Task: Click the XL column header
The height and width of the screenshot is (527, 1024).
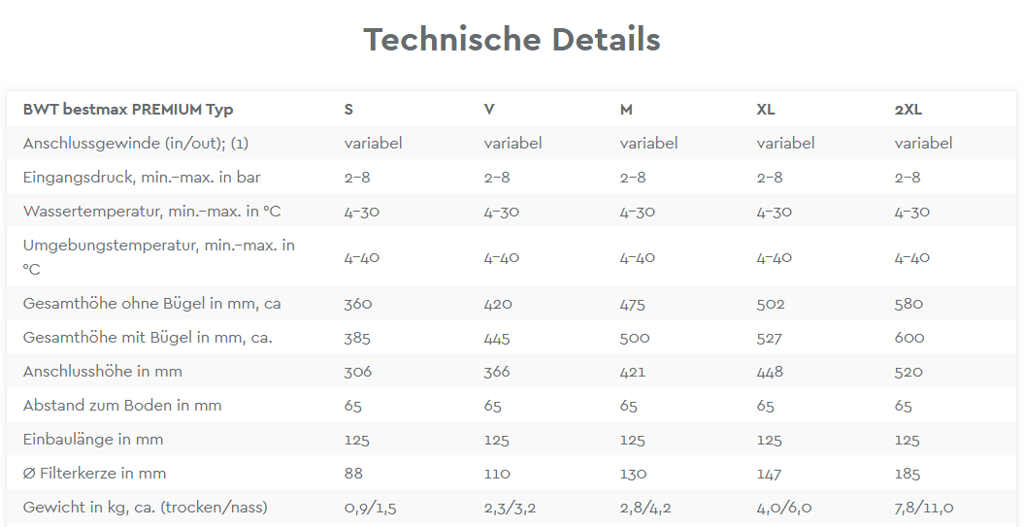Action: click(765, 110)
